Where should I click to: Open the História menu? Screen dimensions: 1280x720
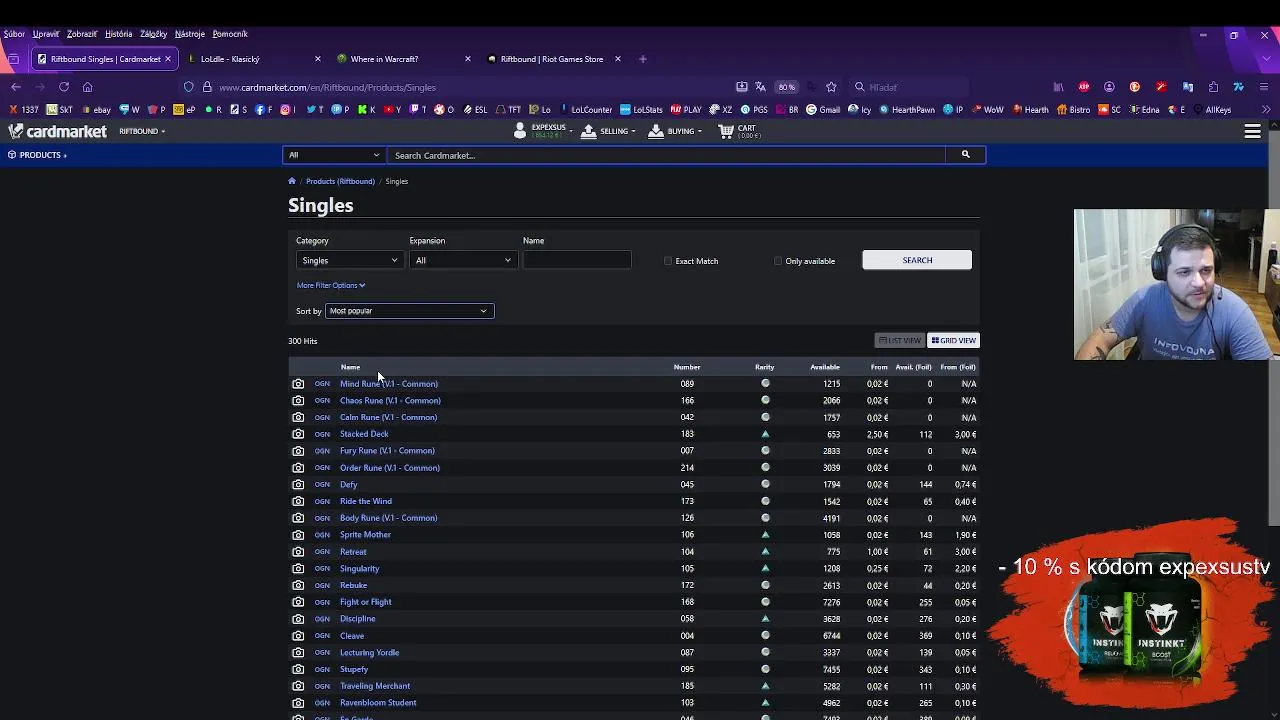coord(118,34)
